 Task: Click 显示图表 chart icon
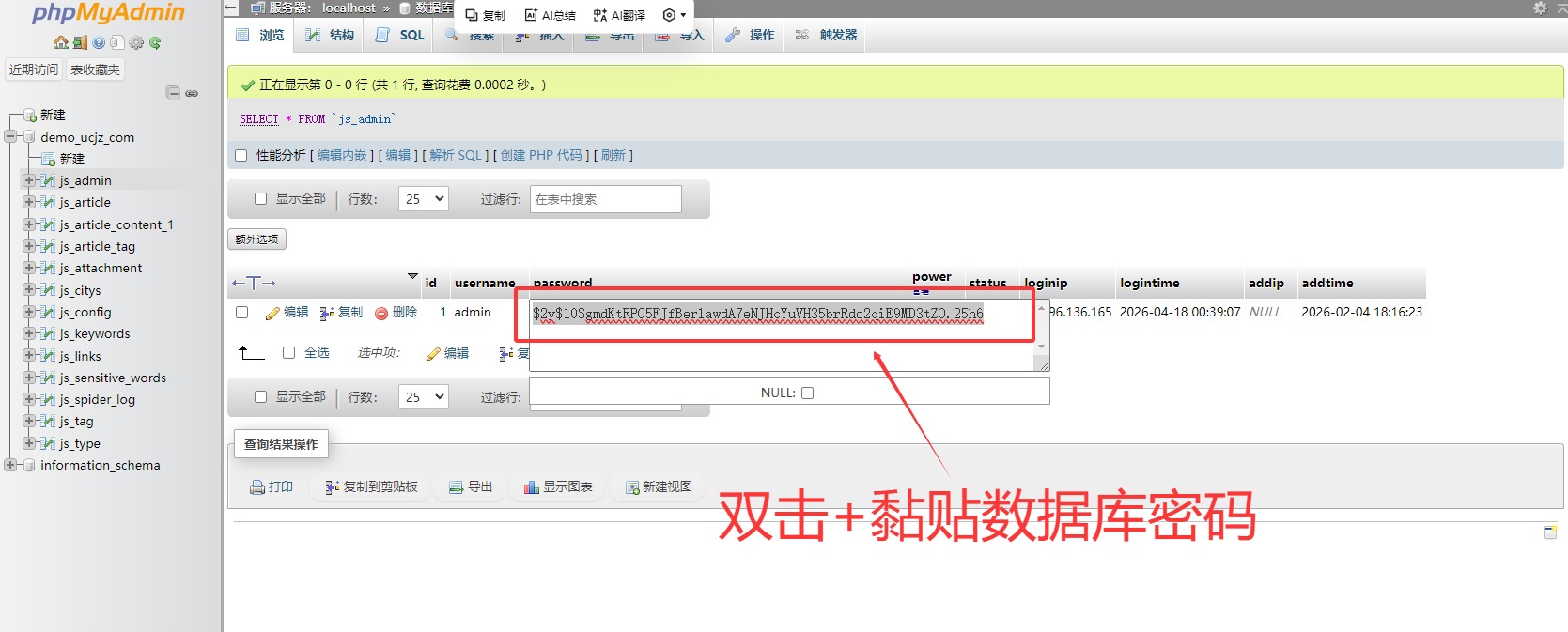558,486
